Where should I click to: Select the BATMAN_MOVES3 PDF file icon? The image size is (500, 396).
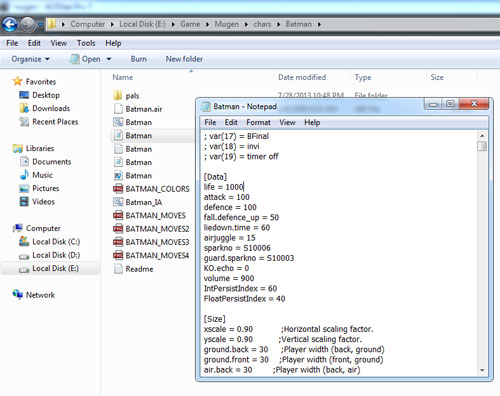click(x=118, y=242)
